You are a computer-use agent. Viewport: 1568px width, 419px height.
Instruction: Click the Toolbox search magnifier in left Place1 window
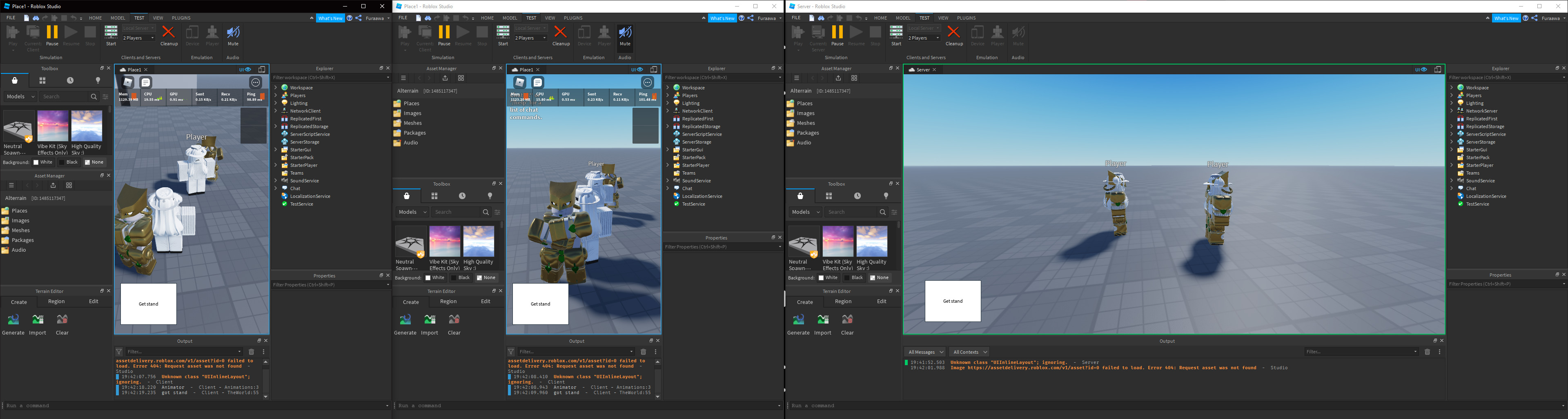(94, 96)
